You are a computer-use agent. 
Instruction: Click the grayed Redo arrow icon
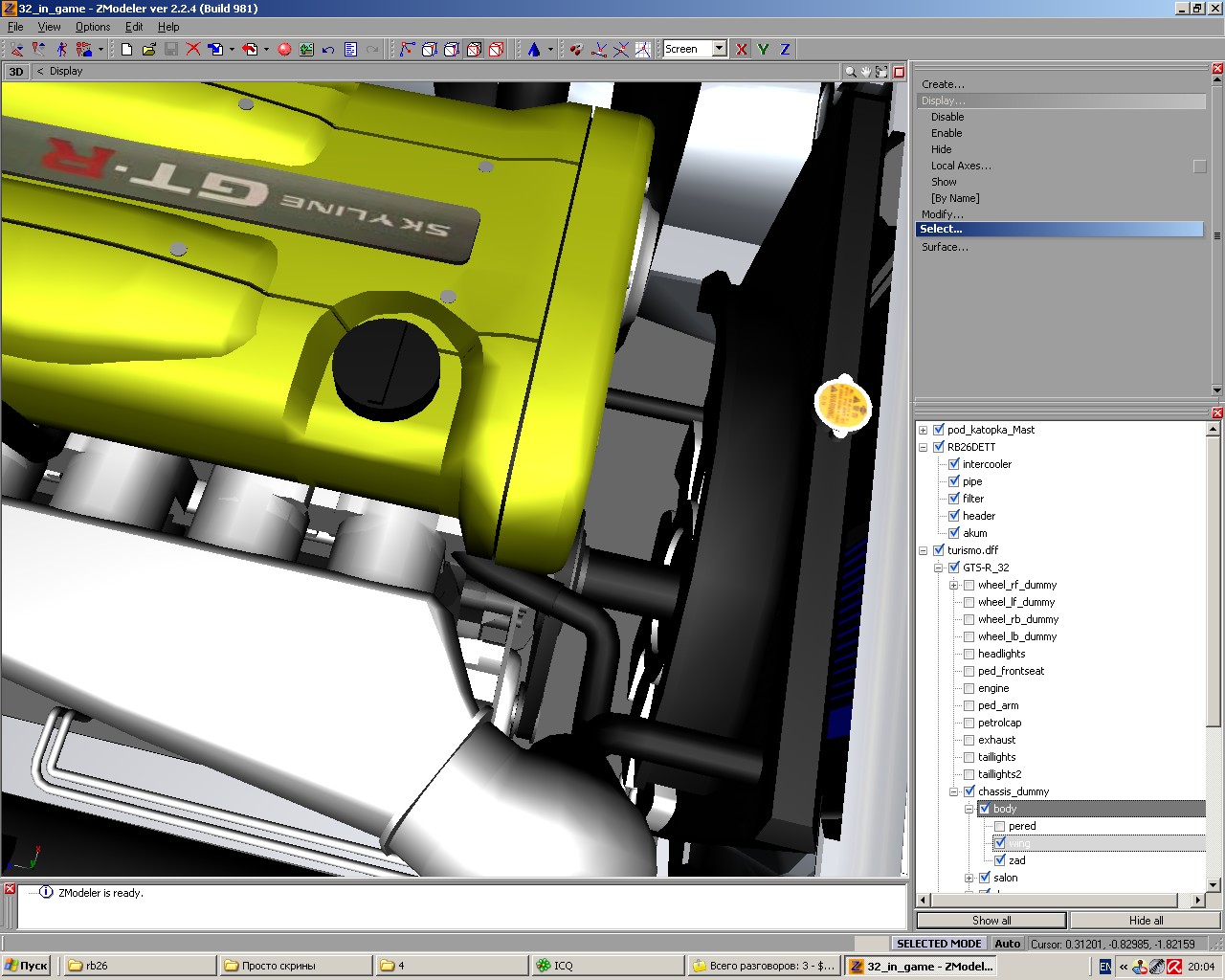[372, 49]
